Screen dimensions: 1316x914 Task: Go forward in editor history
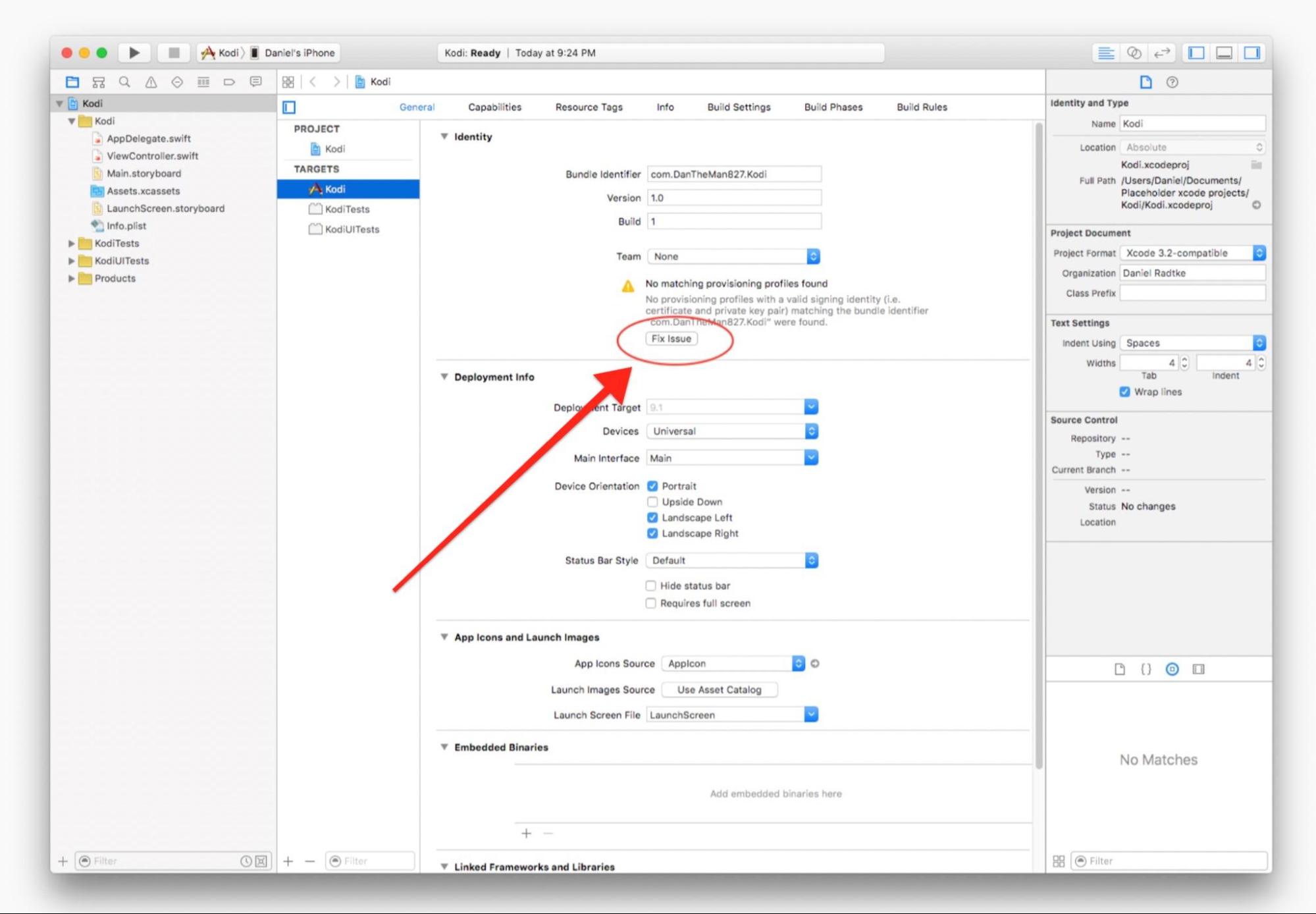click(336, 82)
